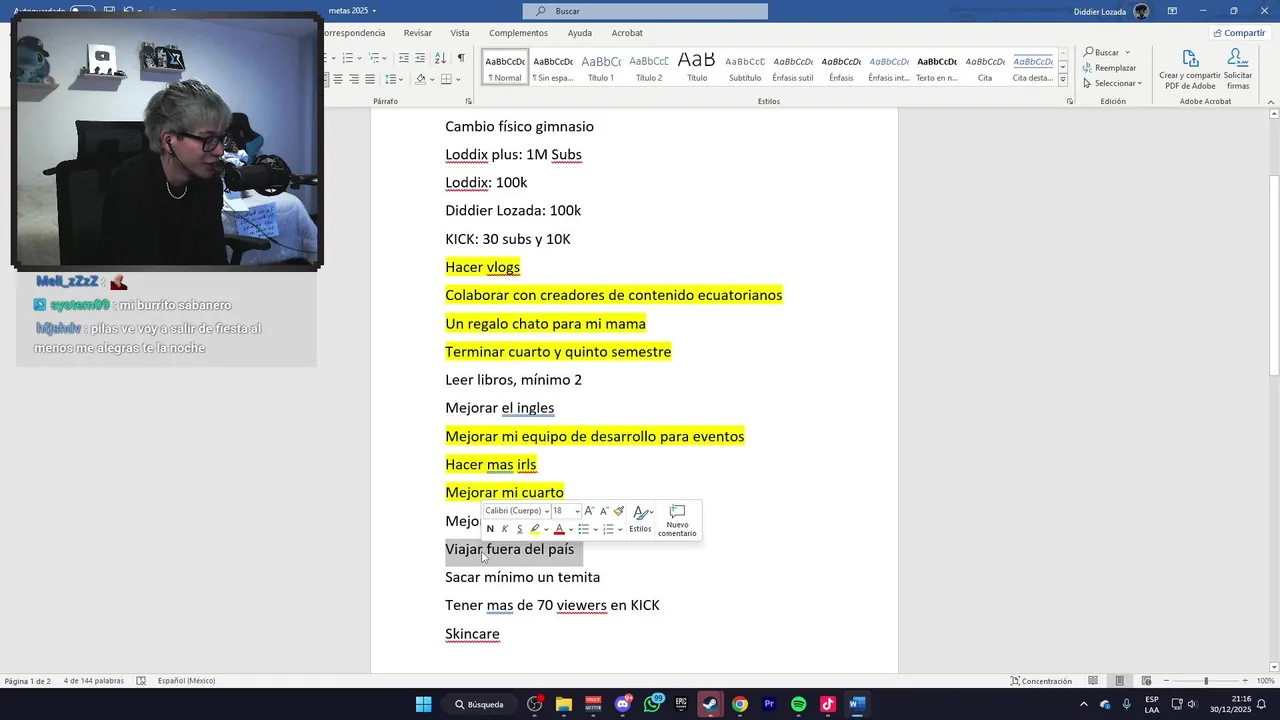Open Spotify from the taskbar
The width and height of the screenshot is (1280, 720).
coord(798,704)
